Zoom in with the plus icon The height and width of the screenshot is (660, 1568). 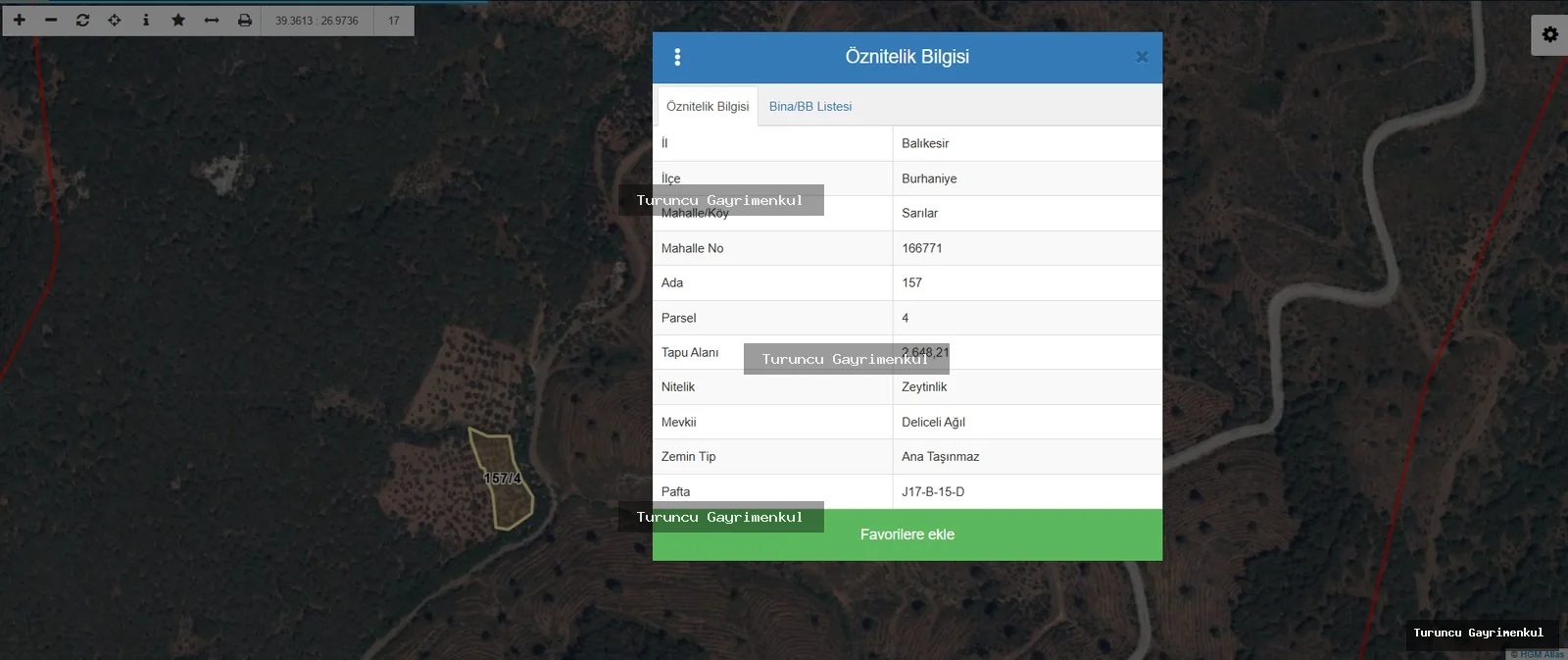pyautogui.click(x=20, y=21)
